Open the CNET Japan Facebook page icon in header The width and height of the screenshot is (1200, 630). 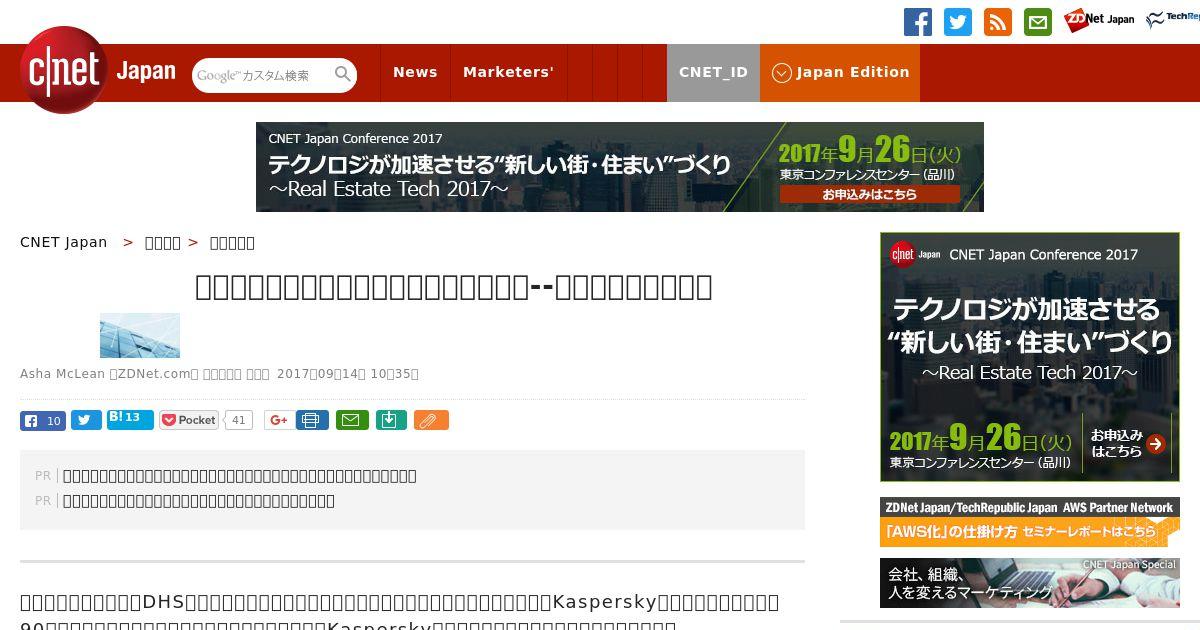918,22
